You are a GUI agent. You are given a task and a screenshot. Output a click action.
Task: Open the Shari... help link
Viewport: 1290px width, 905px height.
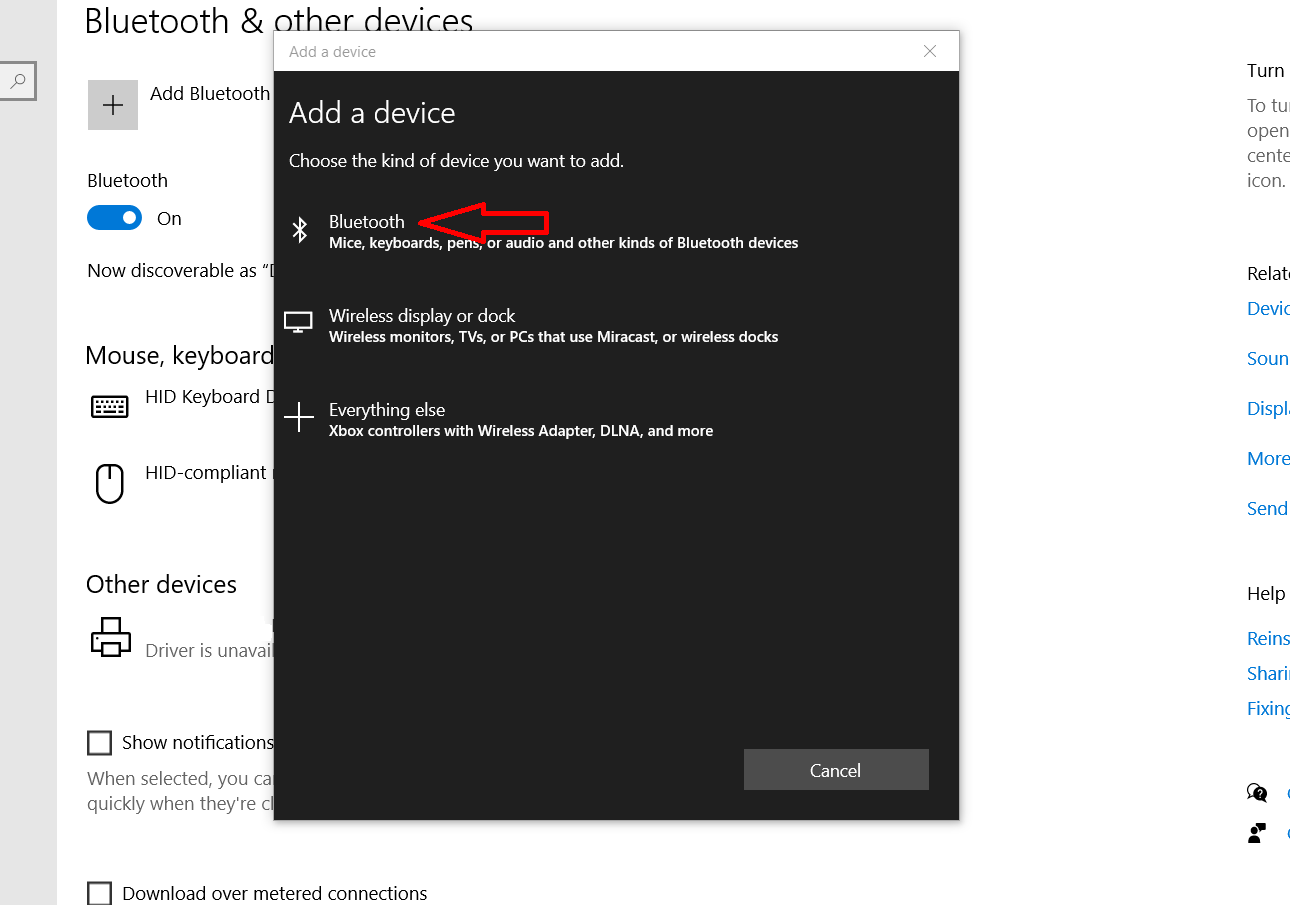[1268, 674]
